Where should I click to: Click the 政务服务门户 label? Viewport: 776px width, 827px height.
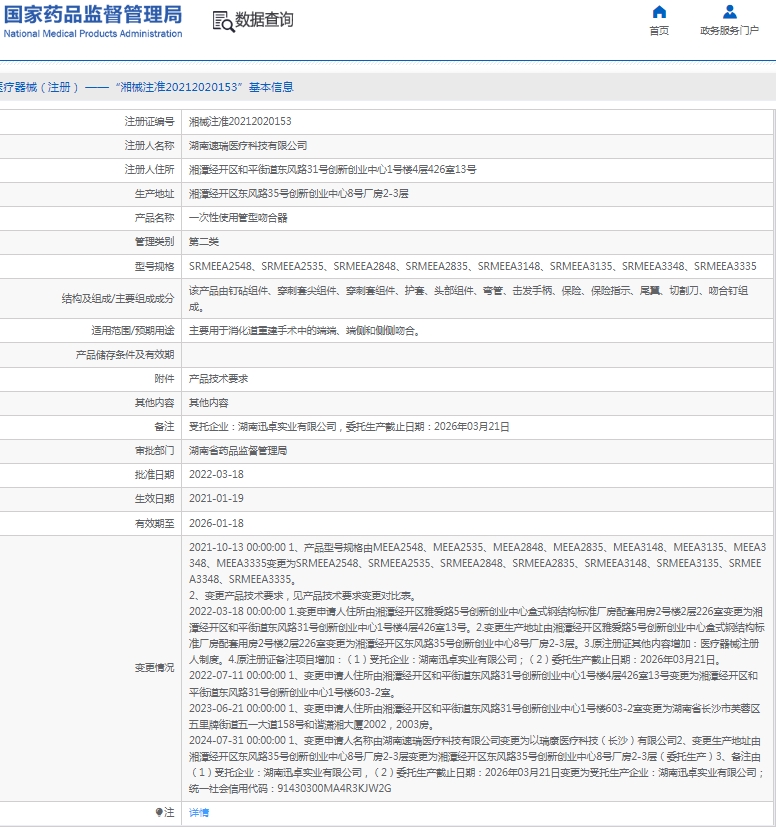coord(730,31)
